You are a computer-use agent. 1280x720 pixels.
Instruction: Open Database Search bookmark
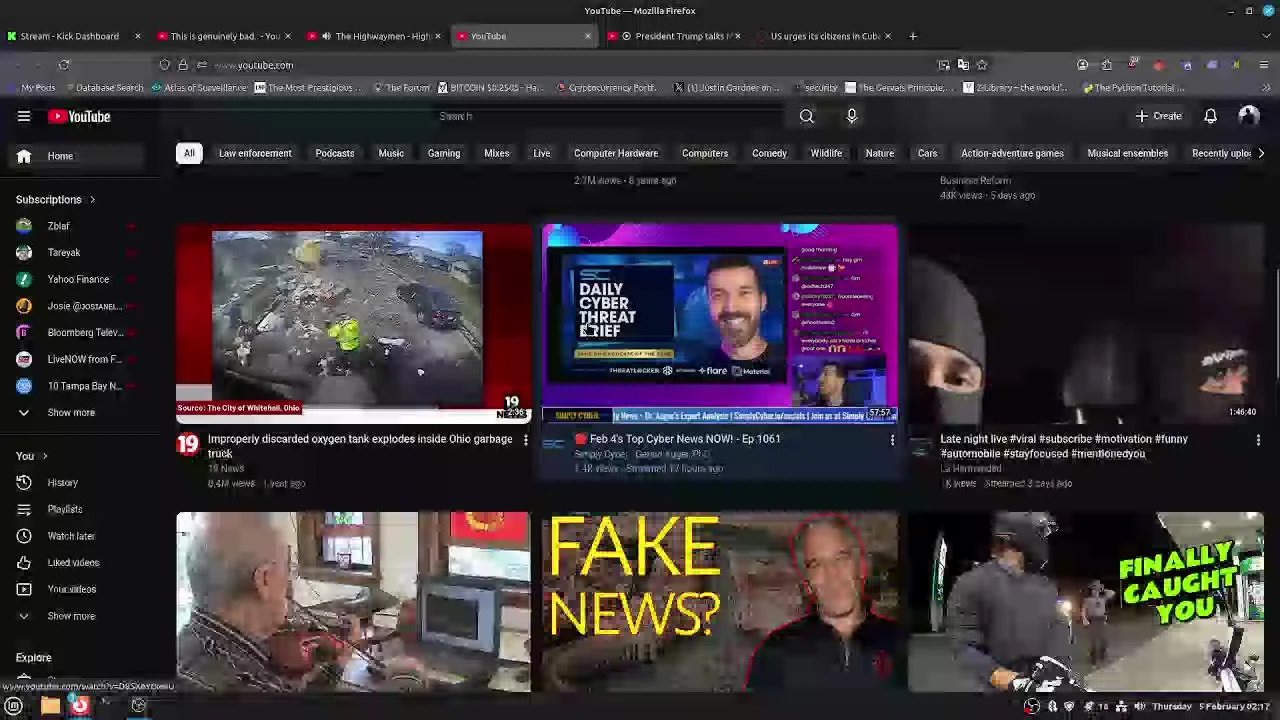pyautogui.click(x=103, y=88)
